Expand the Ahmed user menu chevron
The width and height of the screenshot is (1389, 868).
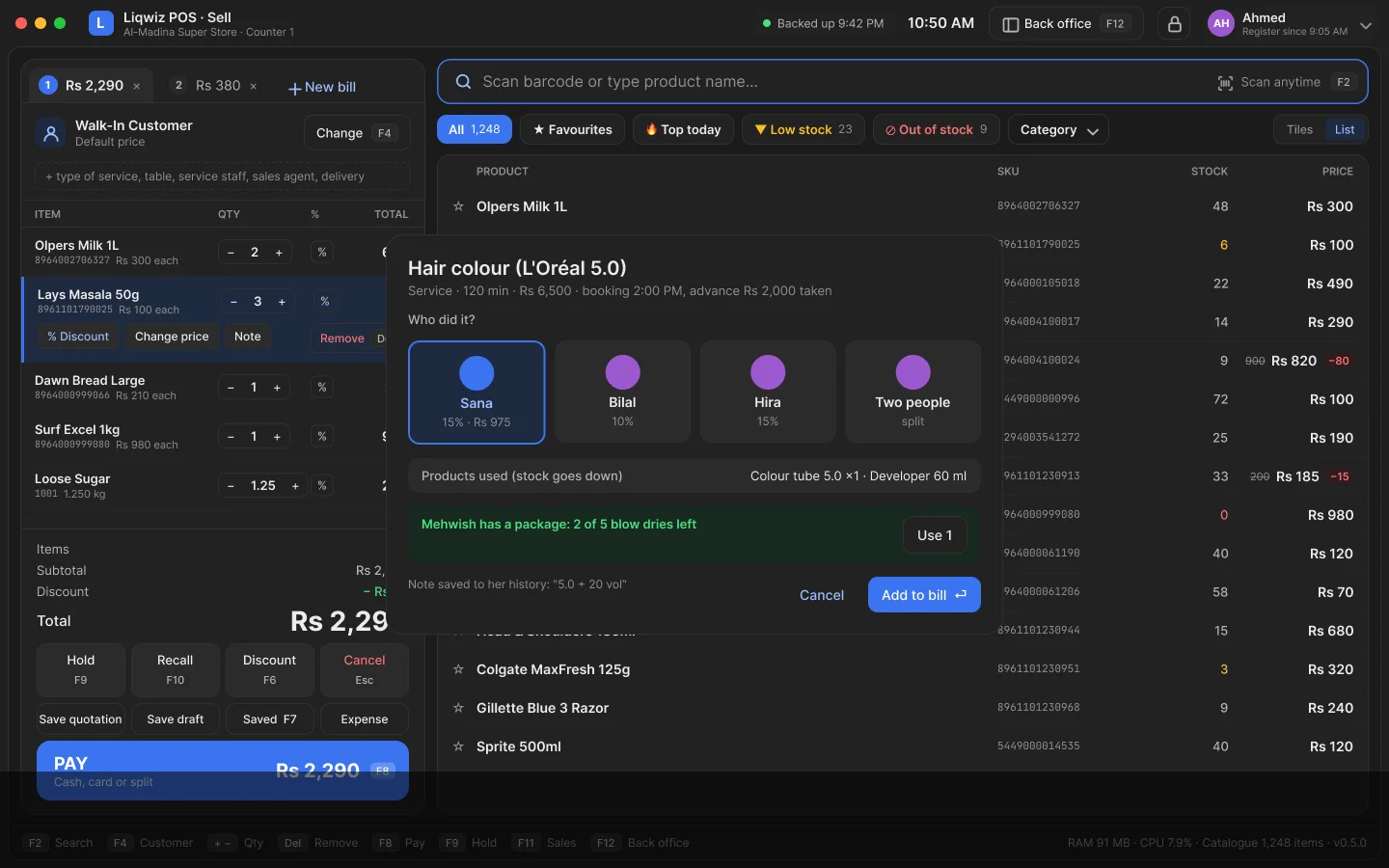click(x=1366, y=25)
